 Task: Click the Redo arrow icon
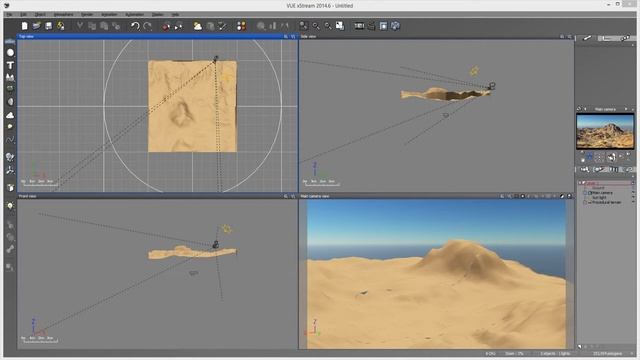tap(147, 26)
